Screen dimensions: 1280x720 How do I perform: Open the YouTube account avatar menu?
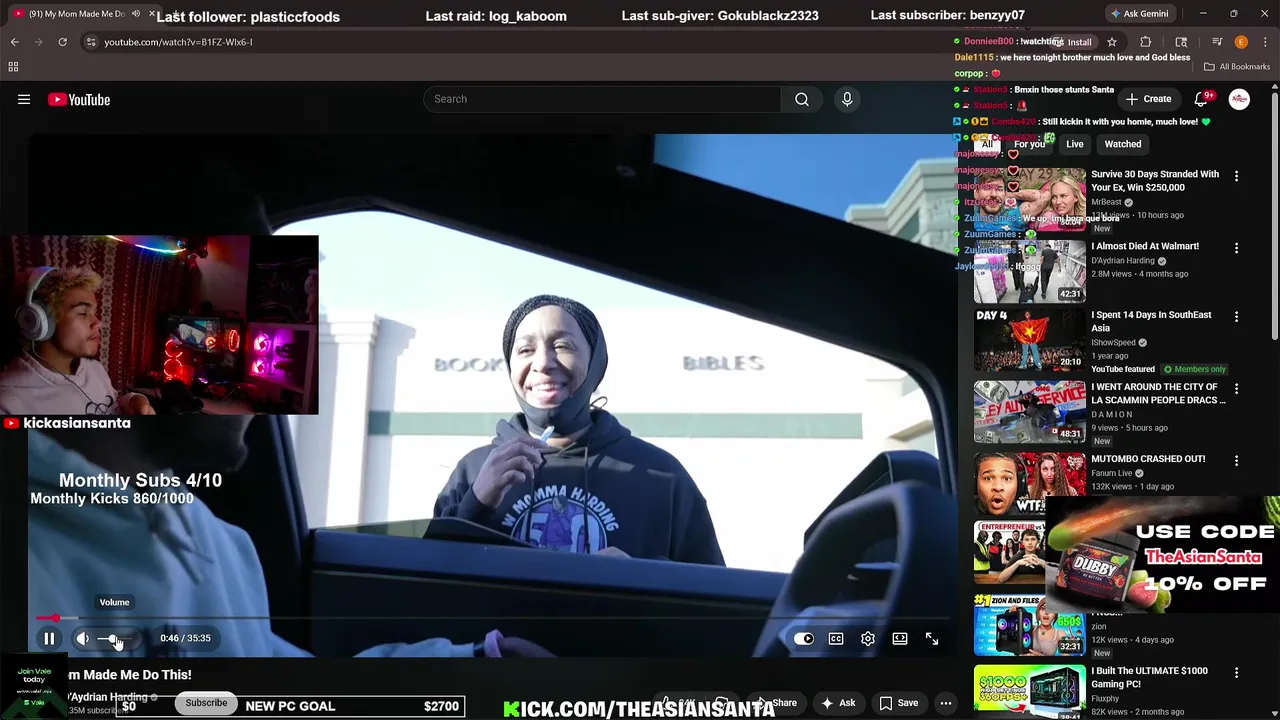pos(1239,99)
